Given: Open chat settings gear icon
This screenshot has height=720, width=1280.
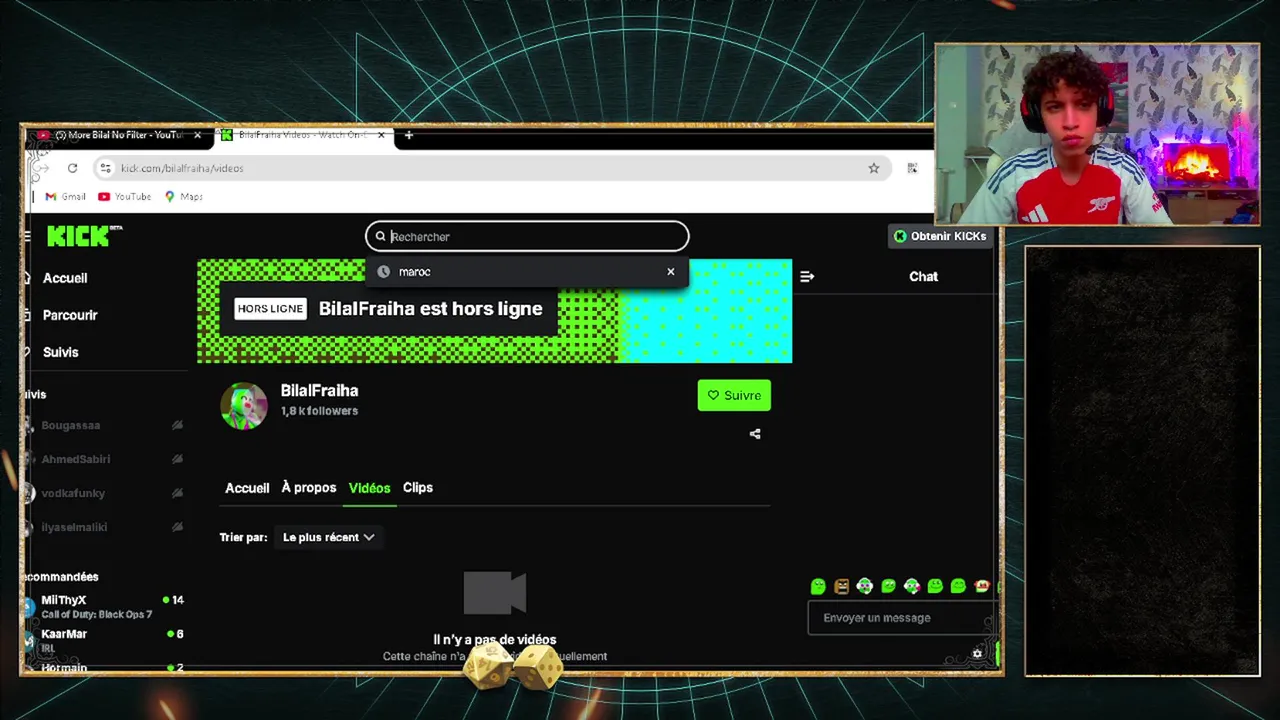Looking at the screenshot, I should tap(977, 654).
